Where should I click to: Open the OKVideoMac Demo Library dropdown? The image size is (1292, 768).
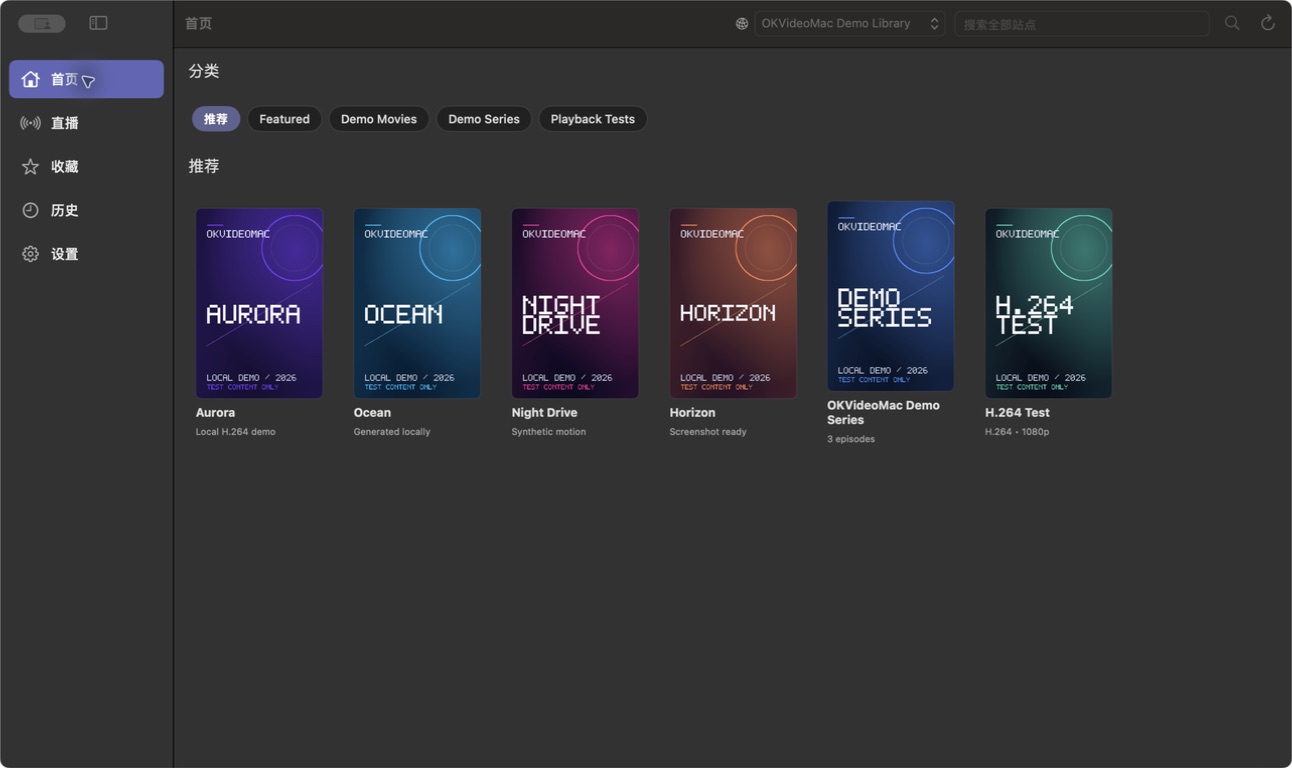point(850,23)
